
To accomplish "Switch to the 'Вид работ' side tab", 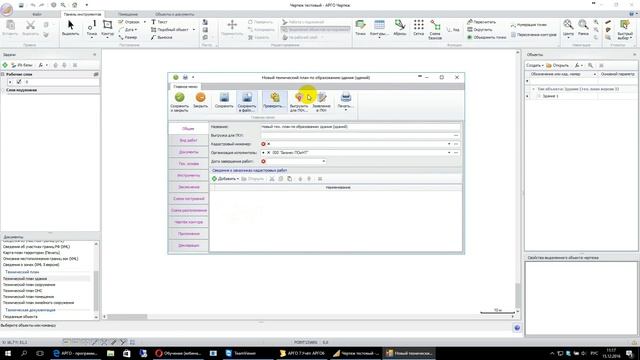I will (188, 140).
